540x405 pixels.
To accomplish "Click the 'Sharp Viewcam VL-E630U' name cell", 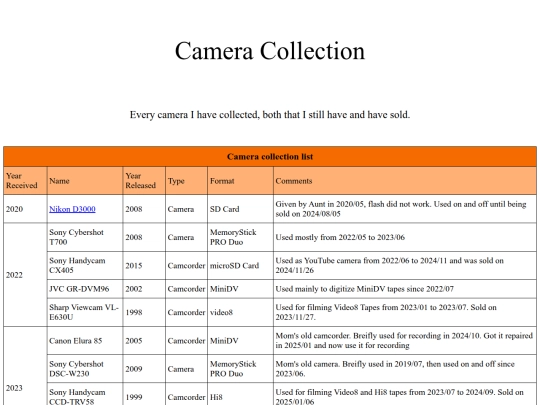I will tap(85, 312).
